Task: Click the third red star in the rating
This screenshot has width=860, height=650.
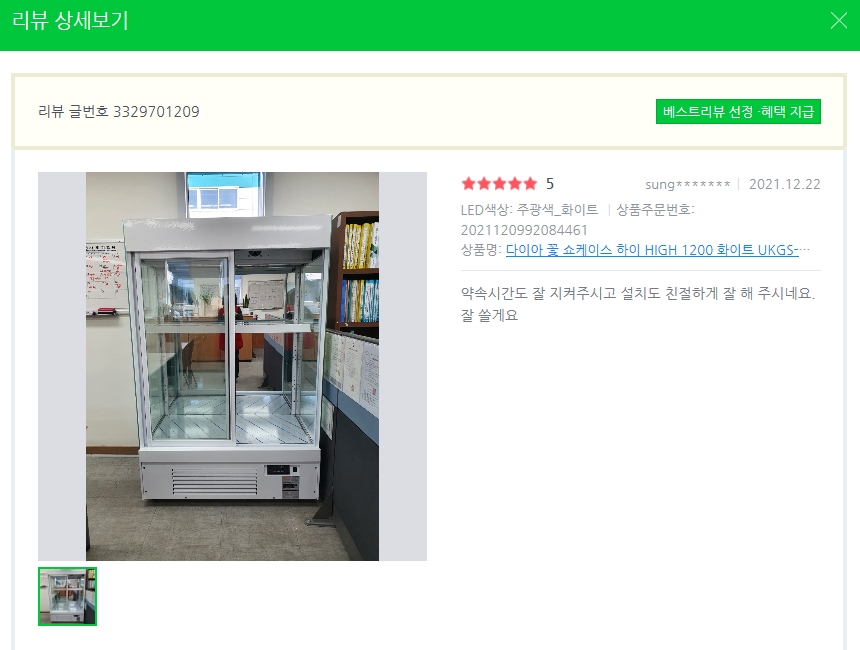Action: (x=499, y=184)
